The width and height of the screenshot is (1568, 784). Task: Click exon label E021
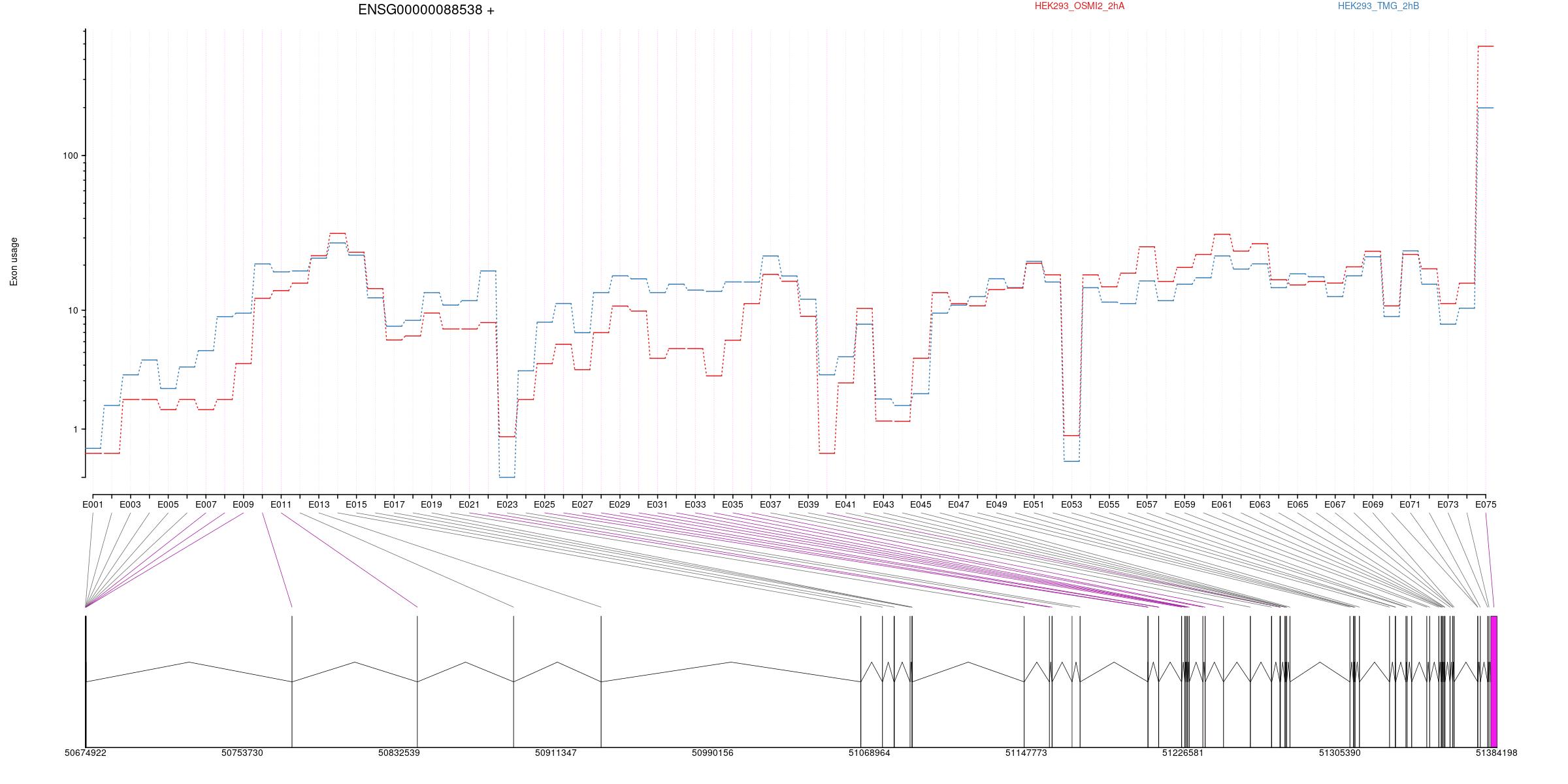(x=469, y=504)
